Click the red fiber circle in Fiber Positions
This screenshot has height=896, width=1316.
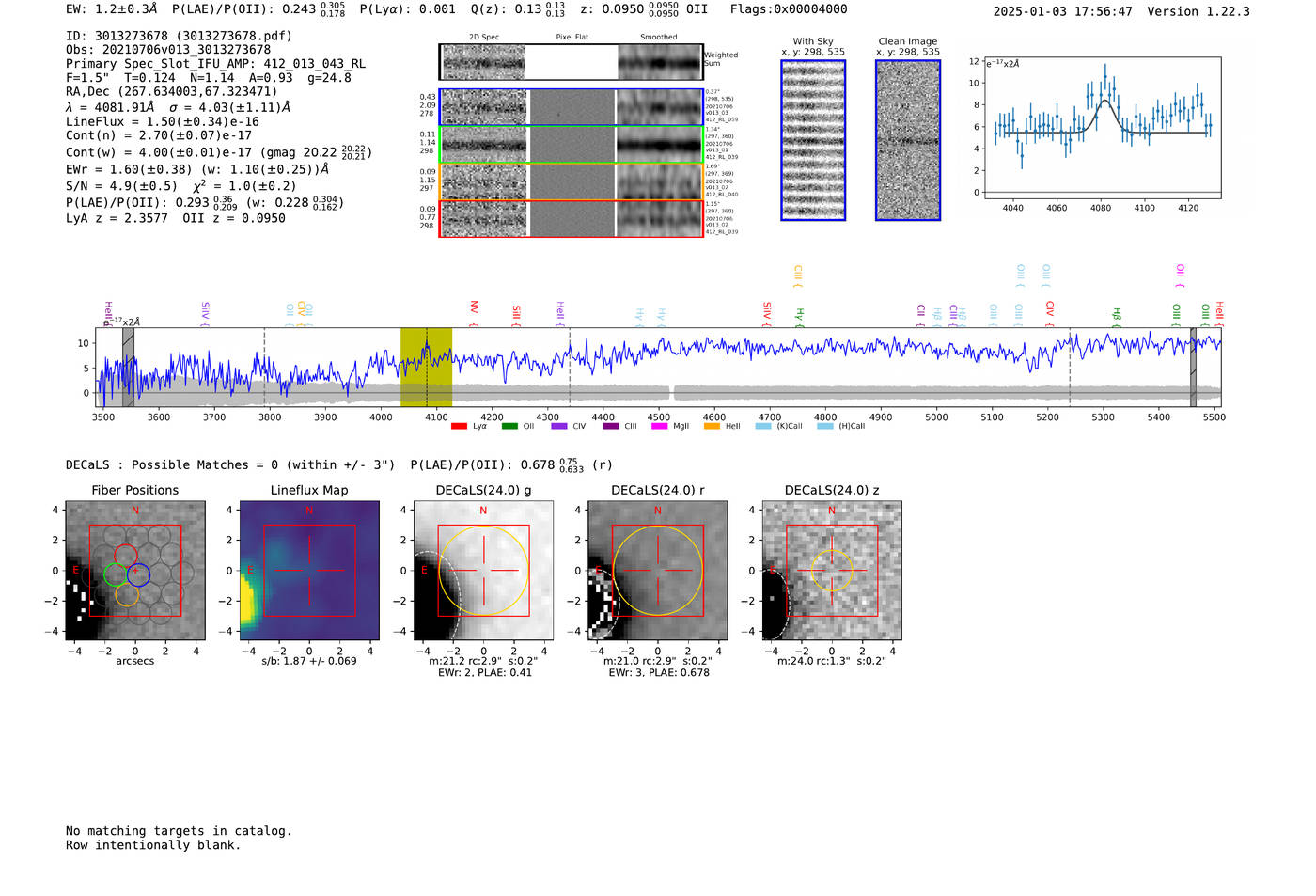(126, 555)
